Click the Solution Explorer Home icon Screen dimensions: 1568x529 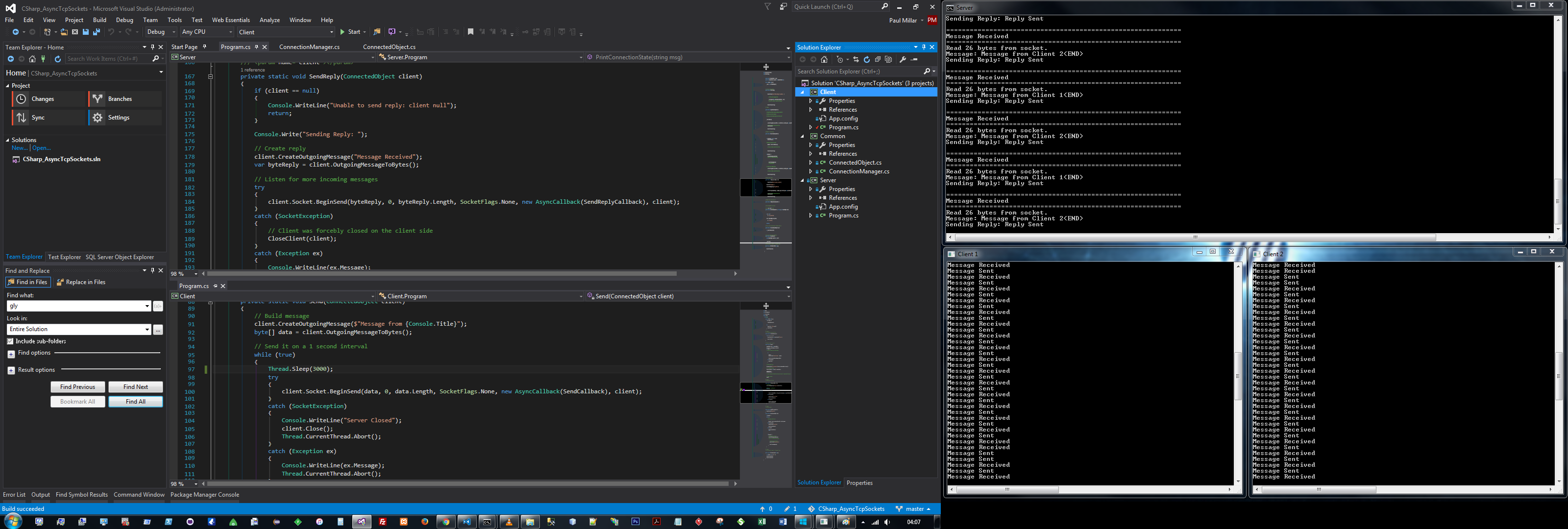pos(824,60)
